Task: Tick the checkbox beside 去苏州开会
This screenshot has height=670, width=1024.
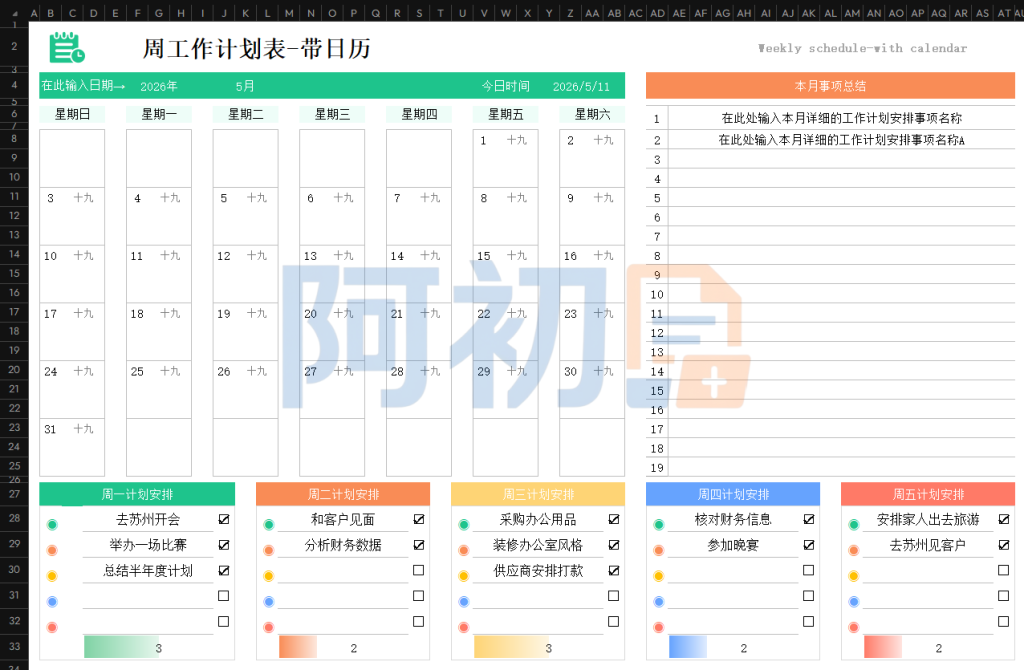Action: [224, 519]
